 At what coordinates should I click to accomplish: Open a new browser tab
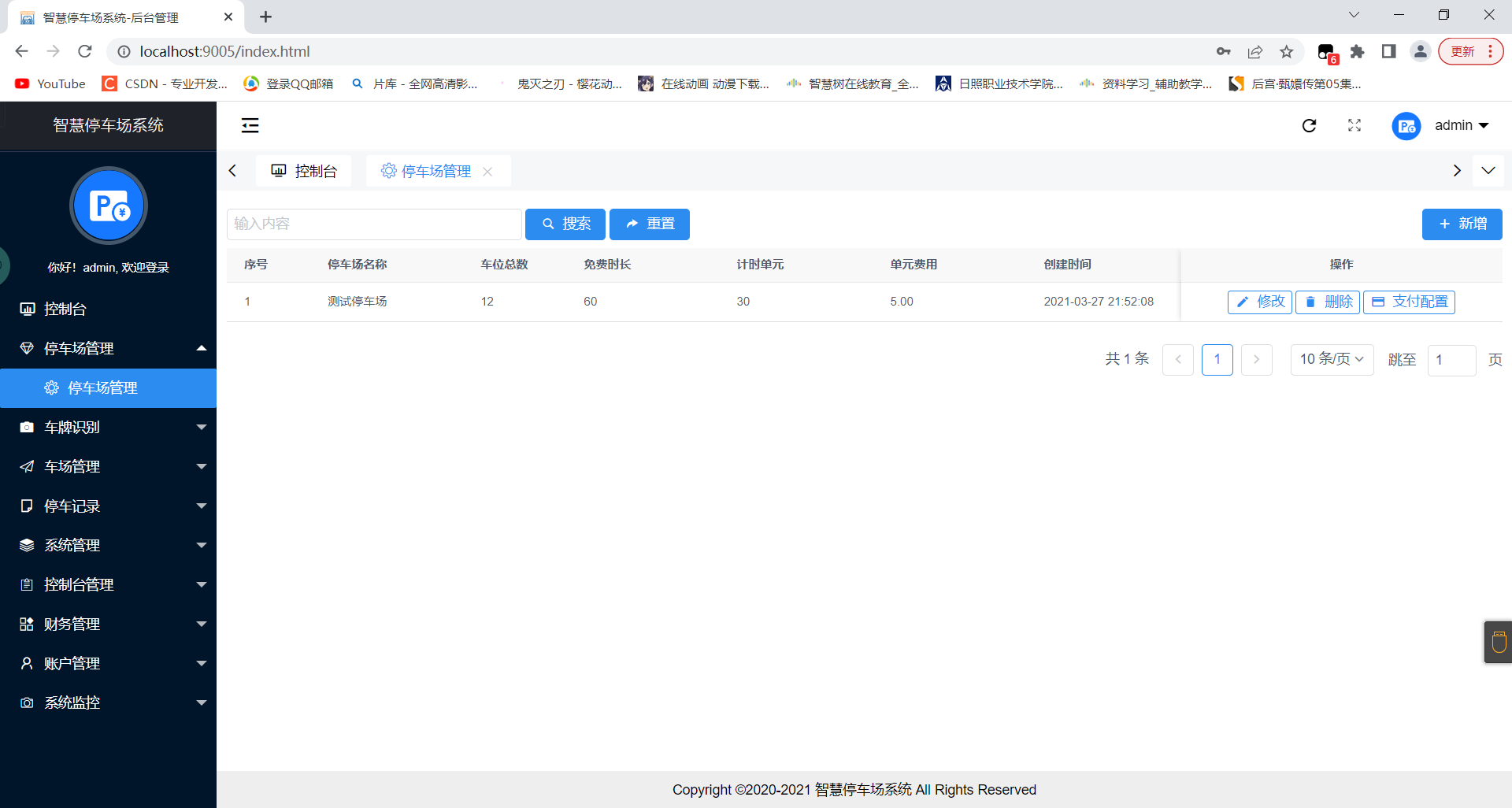pos(265,17)
